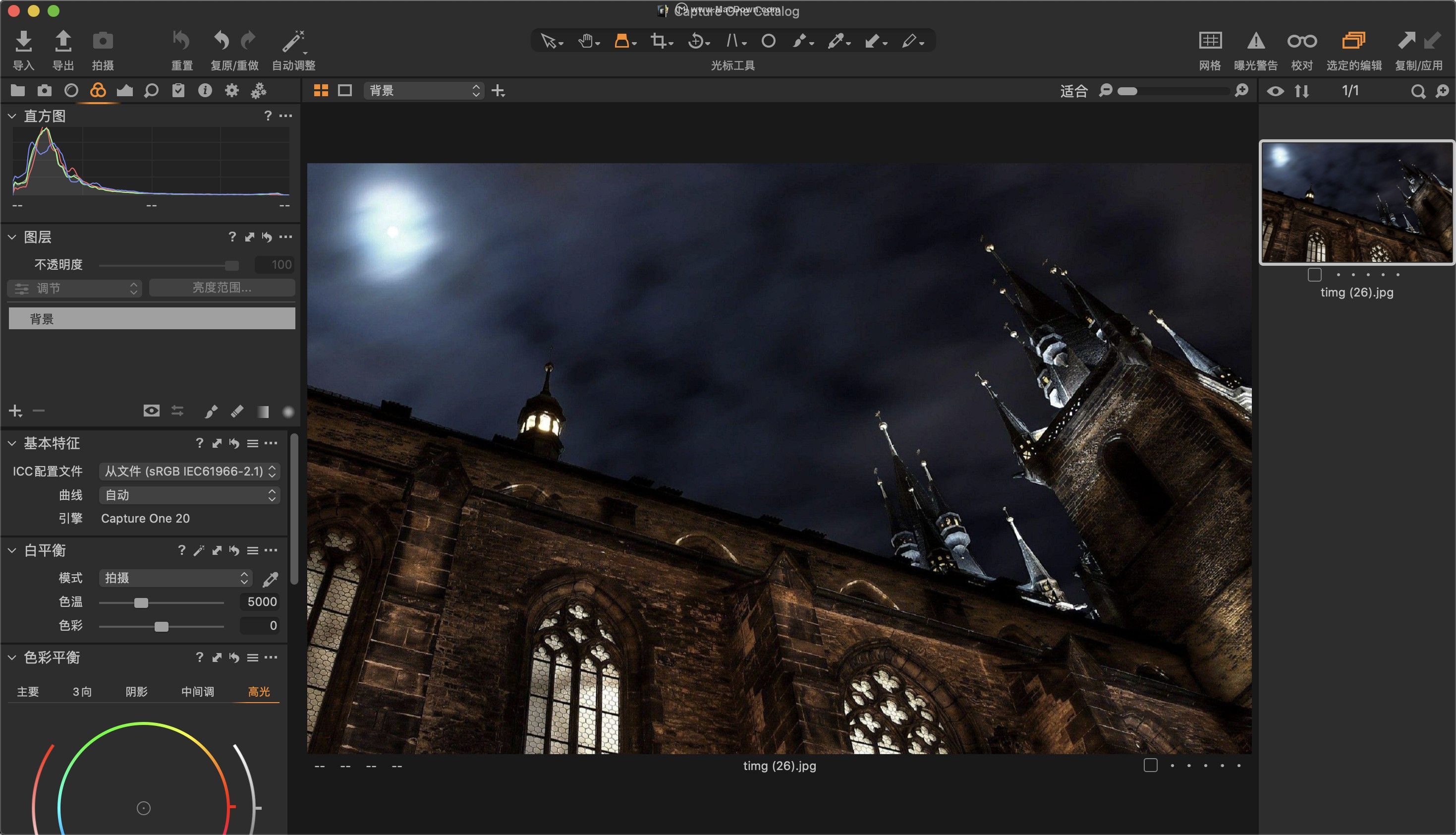Adjust the 色彩 tint slider
This screenshot has height=835, width=1456.
click(161, 626)
